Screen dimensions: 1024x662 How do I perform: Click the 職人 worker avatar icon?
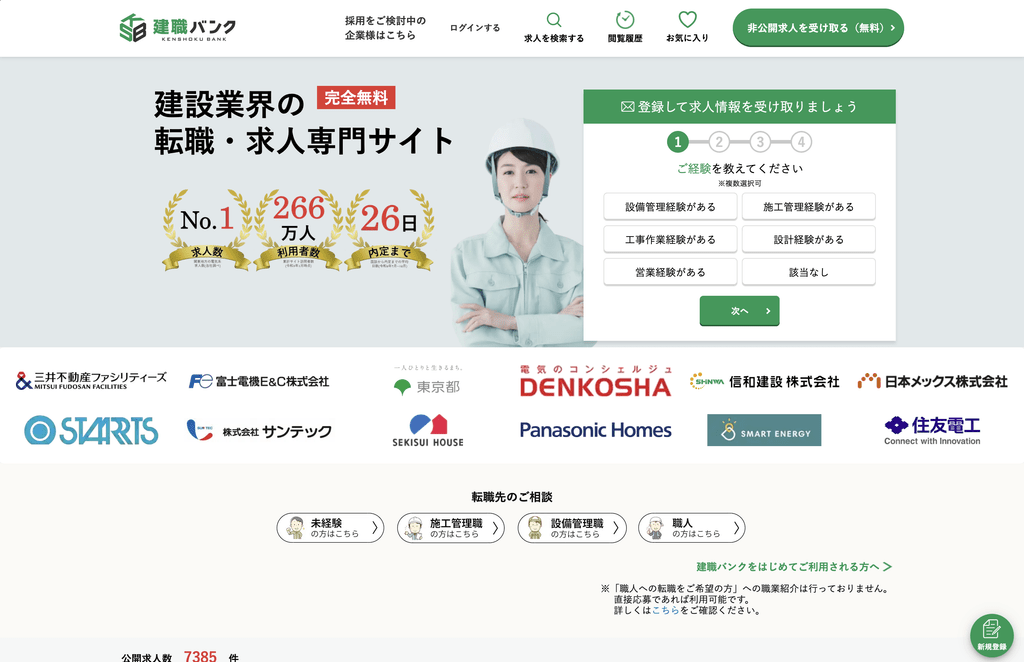pyautogui.click(x=656, y=528)
